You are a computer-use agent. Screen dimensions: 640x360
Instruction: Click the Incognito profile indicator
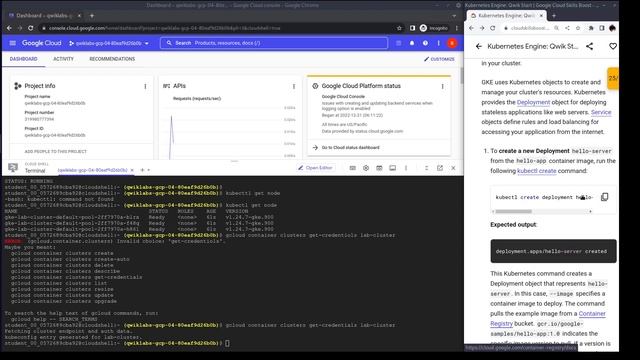tap(434, 28)
